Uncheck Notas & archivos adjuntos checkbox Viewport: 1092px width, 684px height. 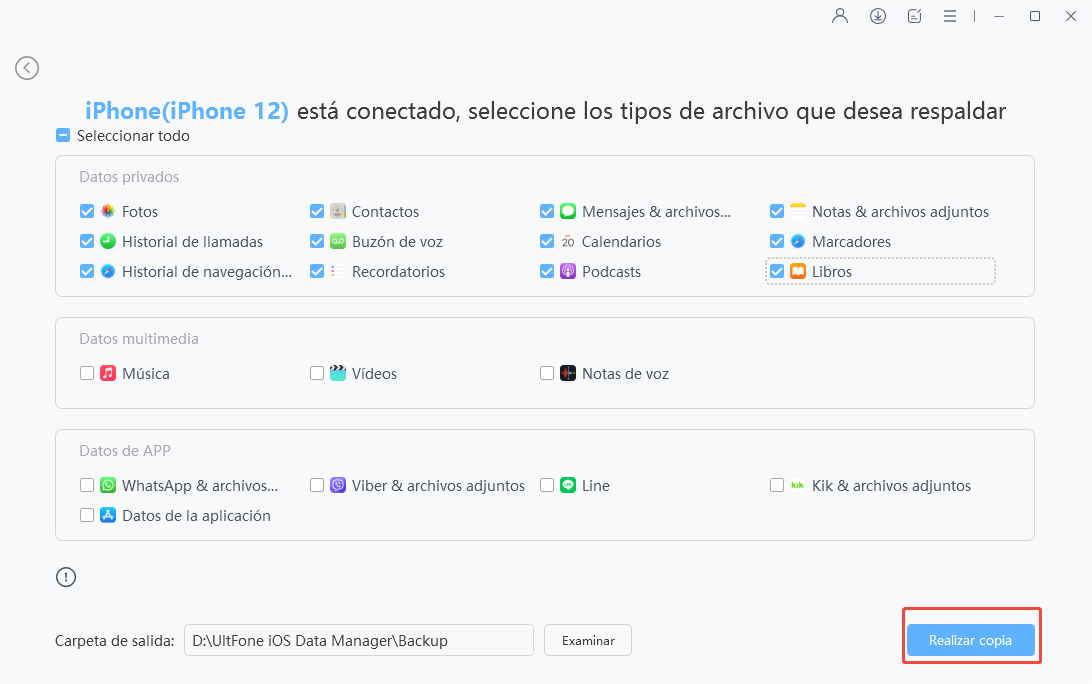pyautogui.click(x=777, y=211)
